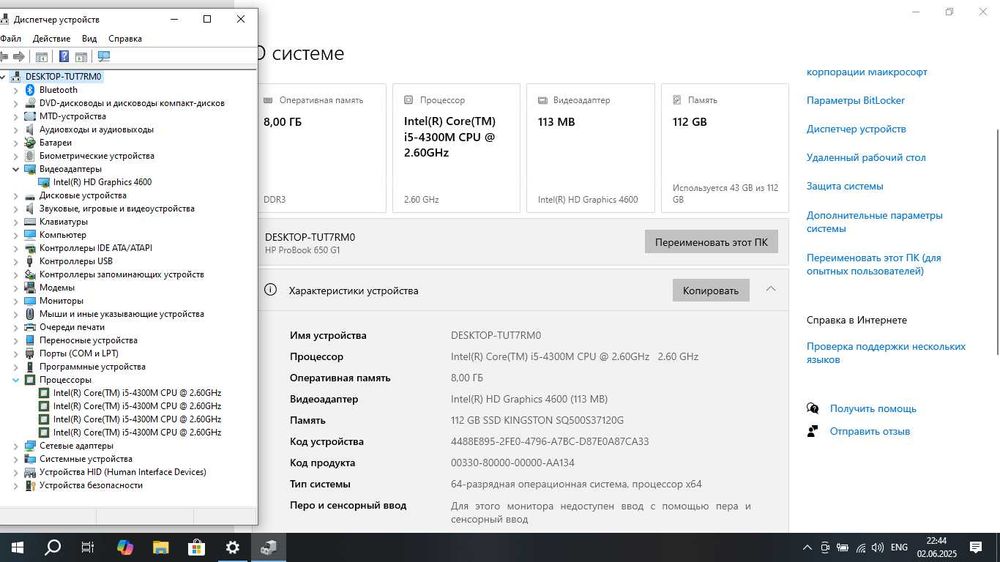Select Устройства HID (Human Interface Devices)
The width and height of the screenshot is (1000, 562).
122,472
